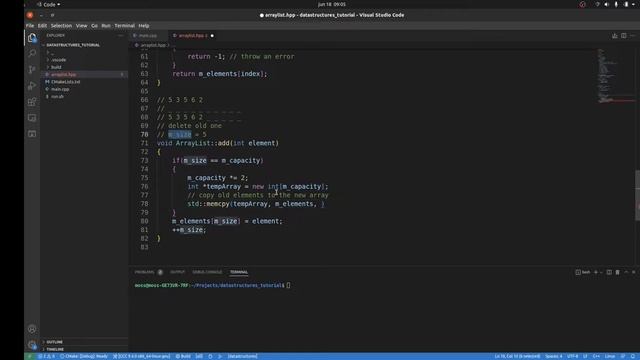Open the Extensions view
Screen dimensions: 640x360
tap(32, 102)
